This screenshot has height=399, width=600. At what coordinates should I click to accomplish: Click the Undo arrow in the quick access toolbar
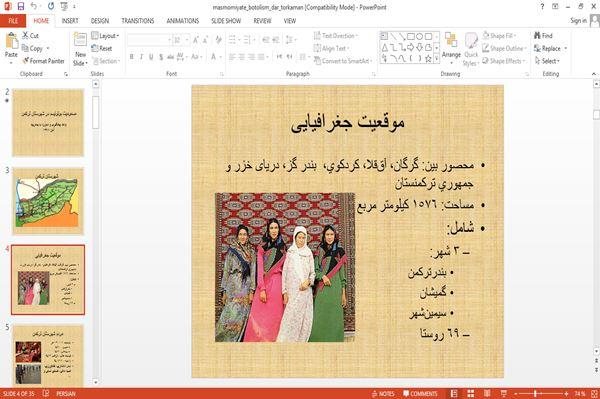[x=34, y=6]
